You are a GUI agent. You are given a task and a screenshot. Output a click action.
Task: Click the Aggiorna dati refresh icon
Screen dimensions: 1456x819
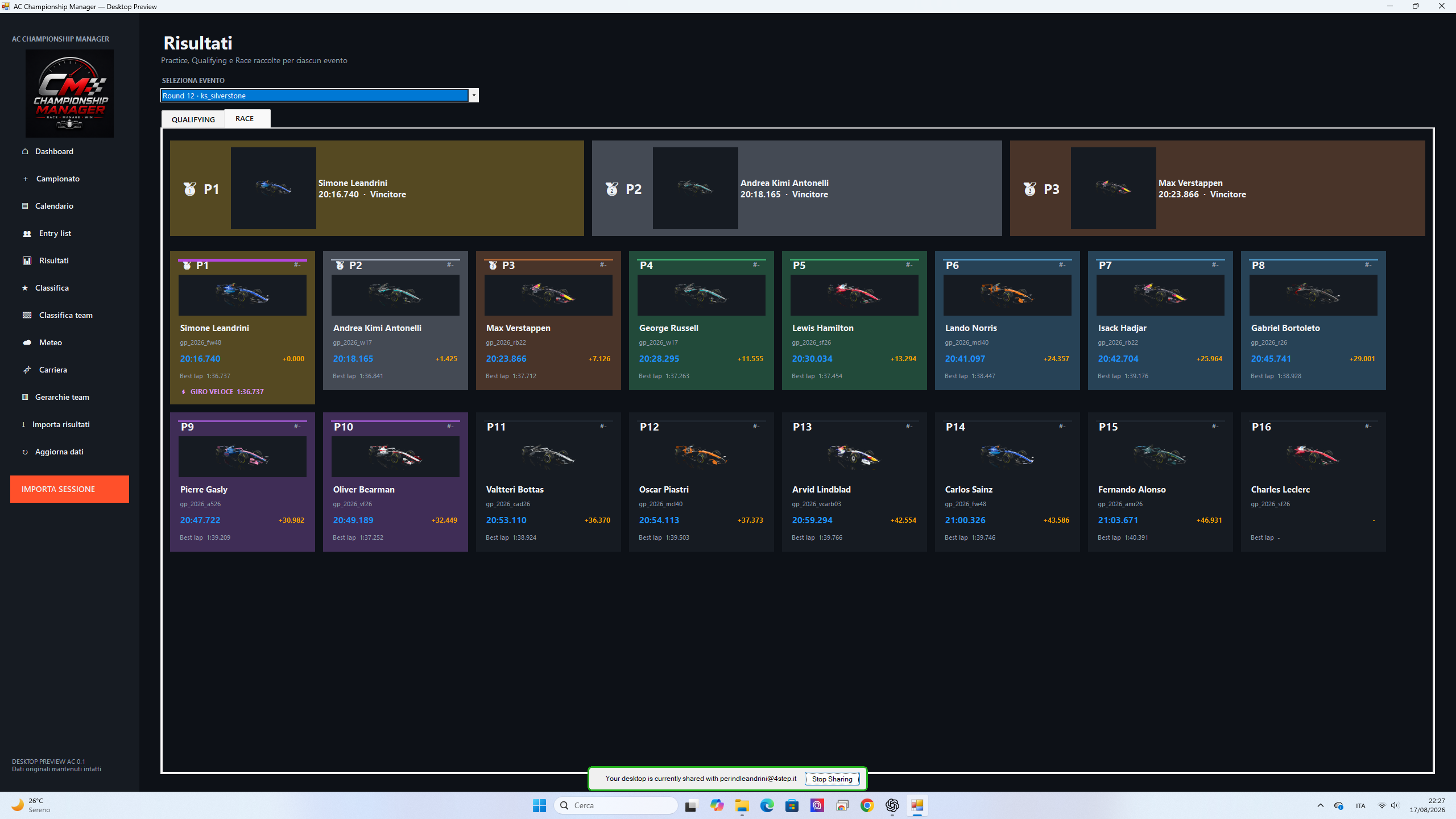click(25, 452)
